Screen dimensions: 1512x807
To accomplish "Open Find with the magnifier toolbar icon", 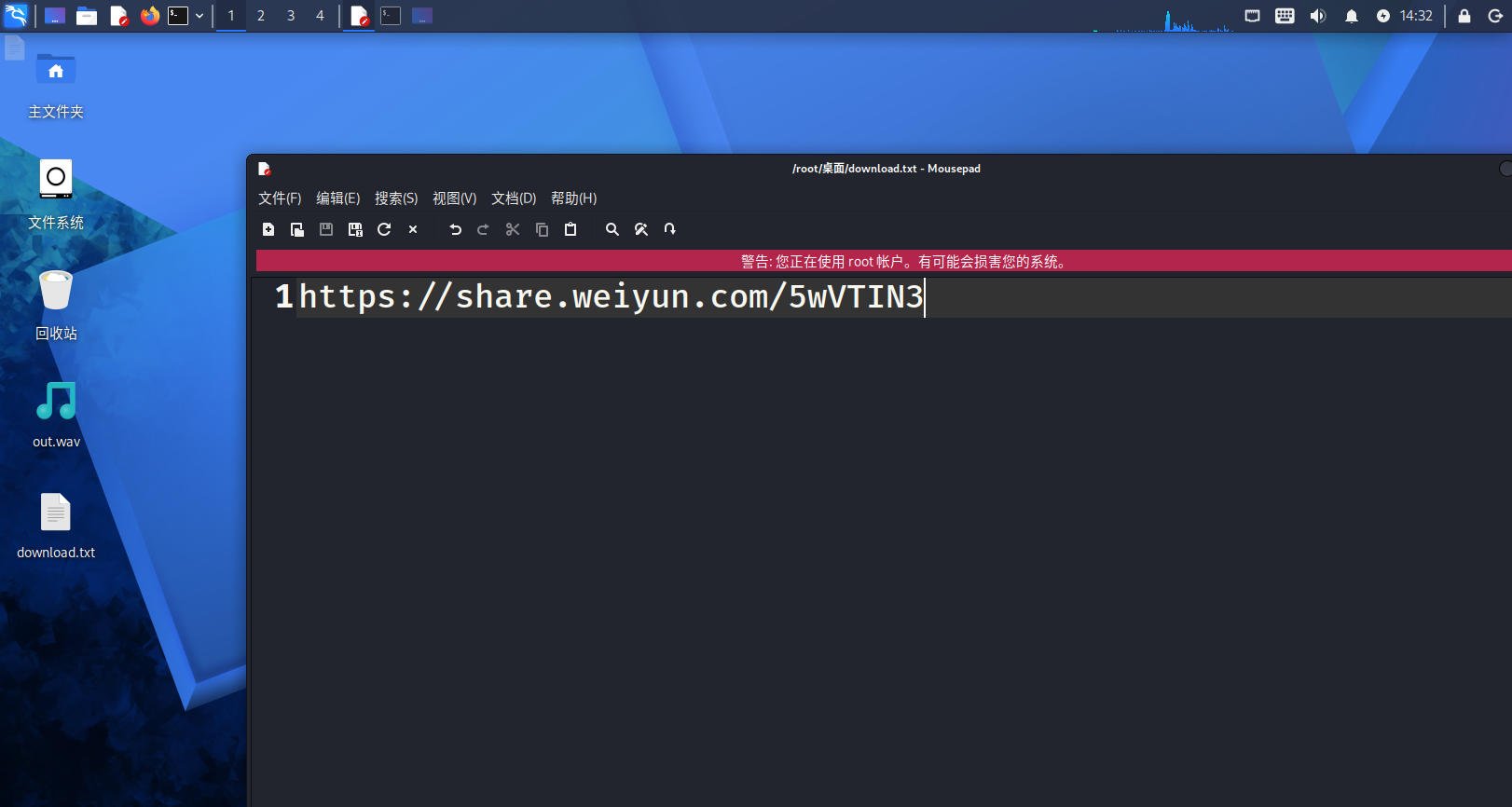I will (x=612, y=229).
